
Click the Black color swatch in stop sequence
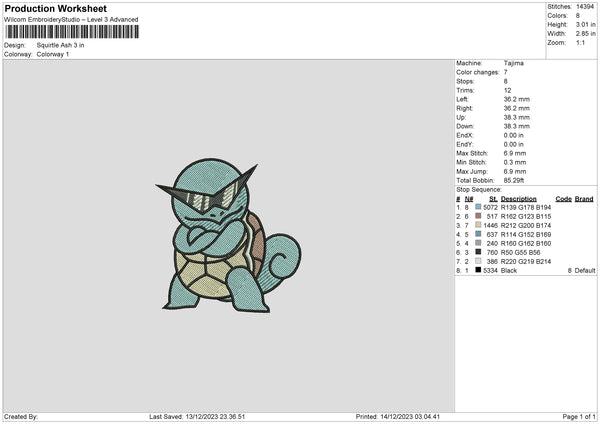pos(479,270)
